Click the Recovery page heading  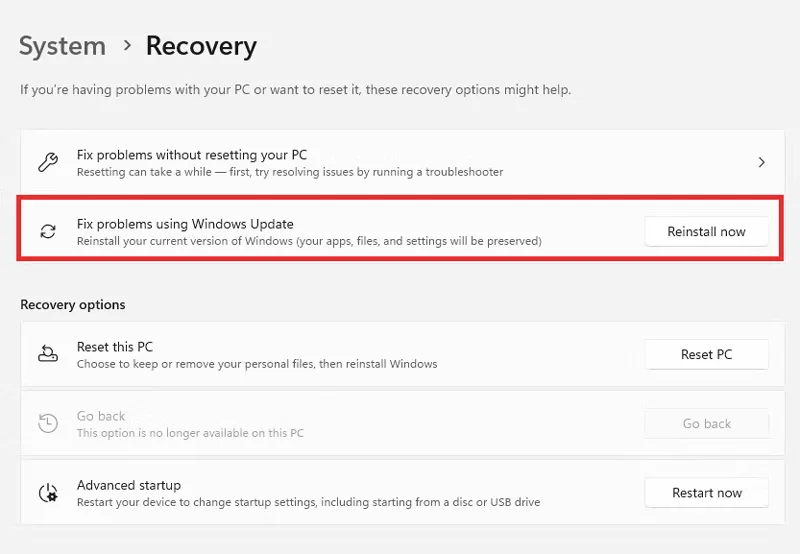coord(201,46)
